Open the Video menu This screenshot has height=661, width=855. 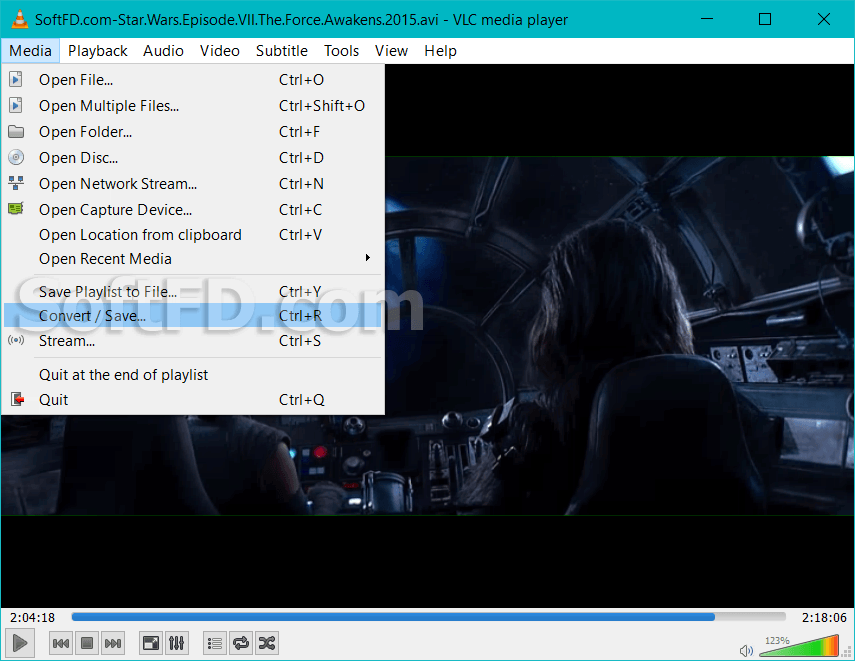tap(220, 51)
